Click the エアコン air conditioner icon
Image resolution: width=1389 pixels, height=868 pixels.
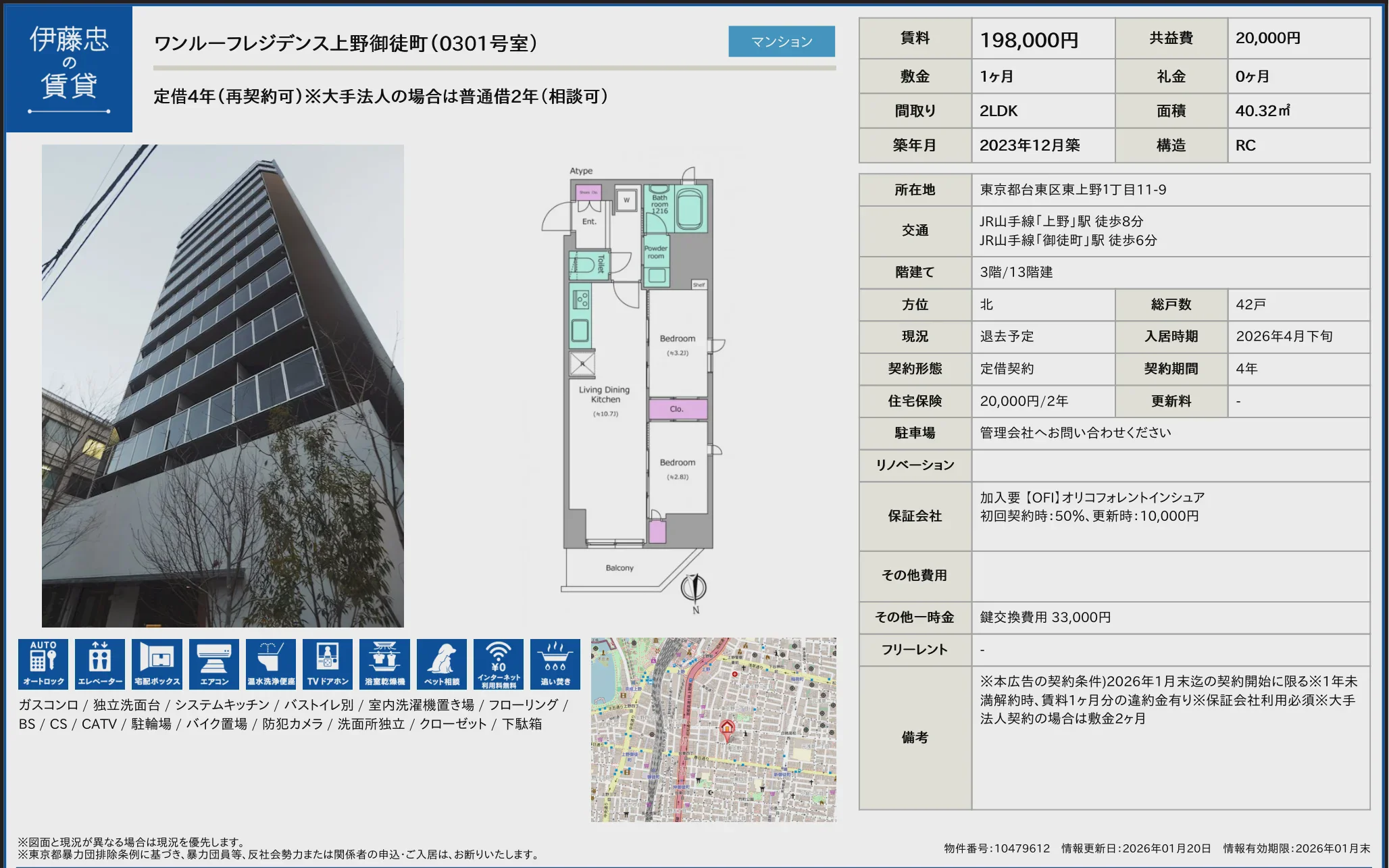214,663
